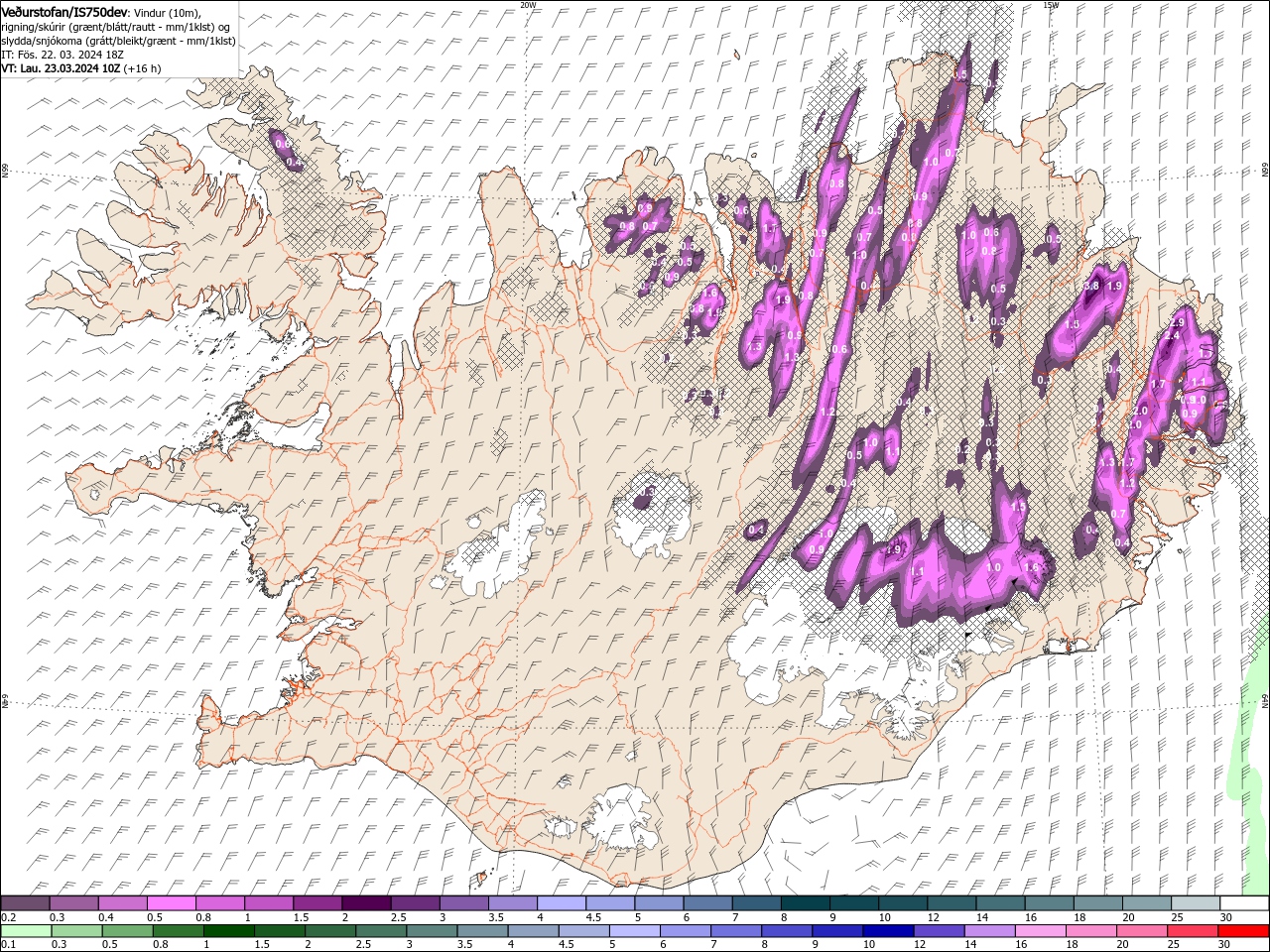
Task: Select the 3.8 precipitation value on the map
Action: pos(1092,286)
